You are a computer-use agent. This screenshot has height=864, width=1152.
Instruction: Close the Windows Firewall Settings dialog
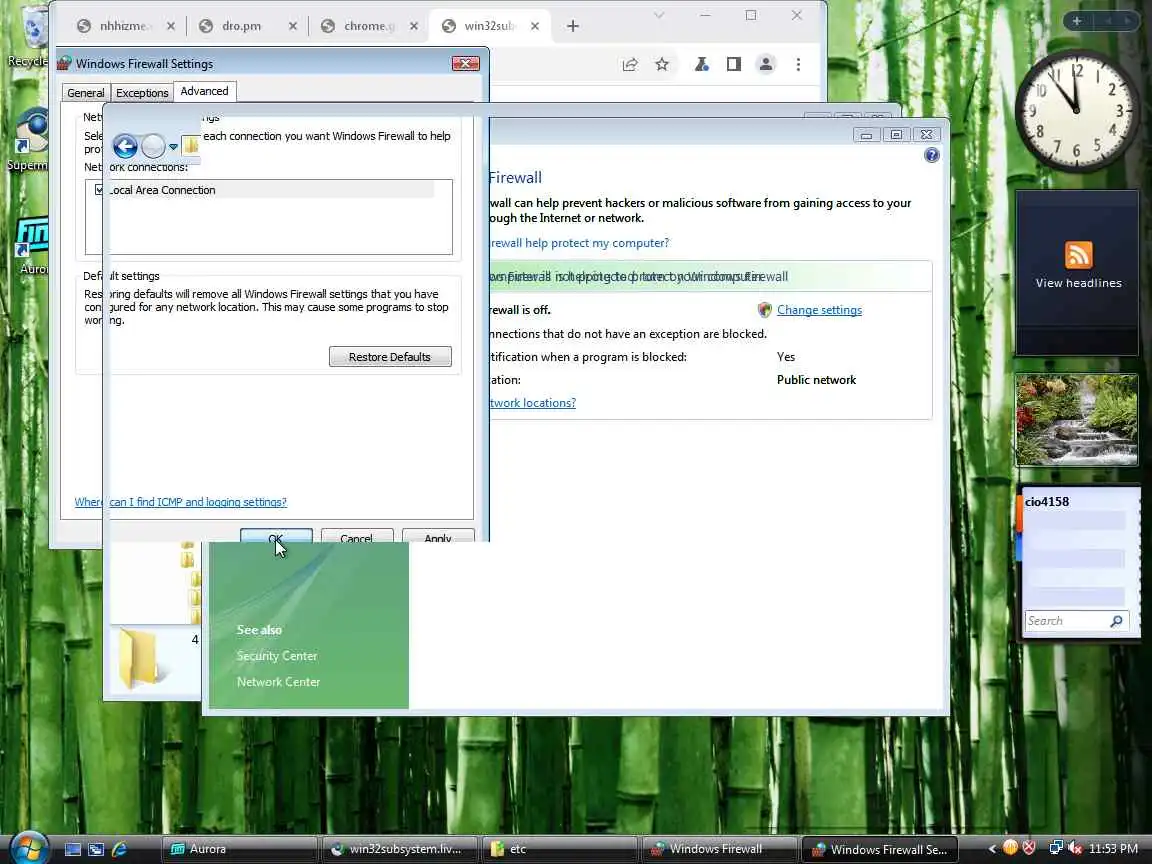click(465, 64)
